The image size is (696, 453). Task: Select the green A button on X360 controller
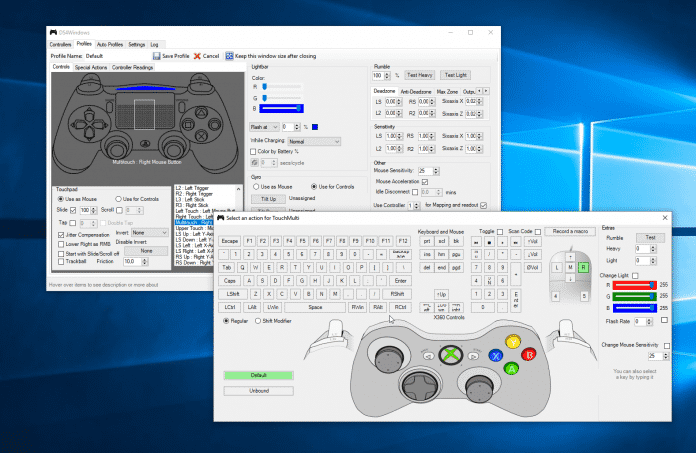(511, 367)
